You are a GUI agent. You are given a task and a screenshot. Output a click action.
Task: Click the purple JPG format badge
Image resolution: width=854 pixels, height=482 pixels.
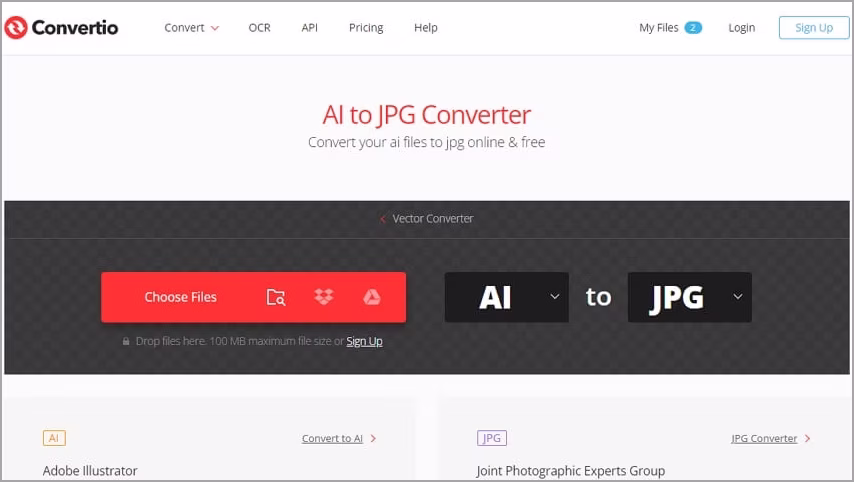click(492, 438)
